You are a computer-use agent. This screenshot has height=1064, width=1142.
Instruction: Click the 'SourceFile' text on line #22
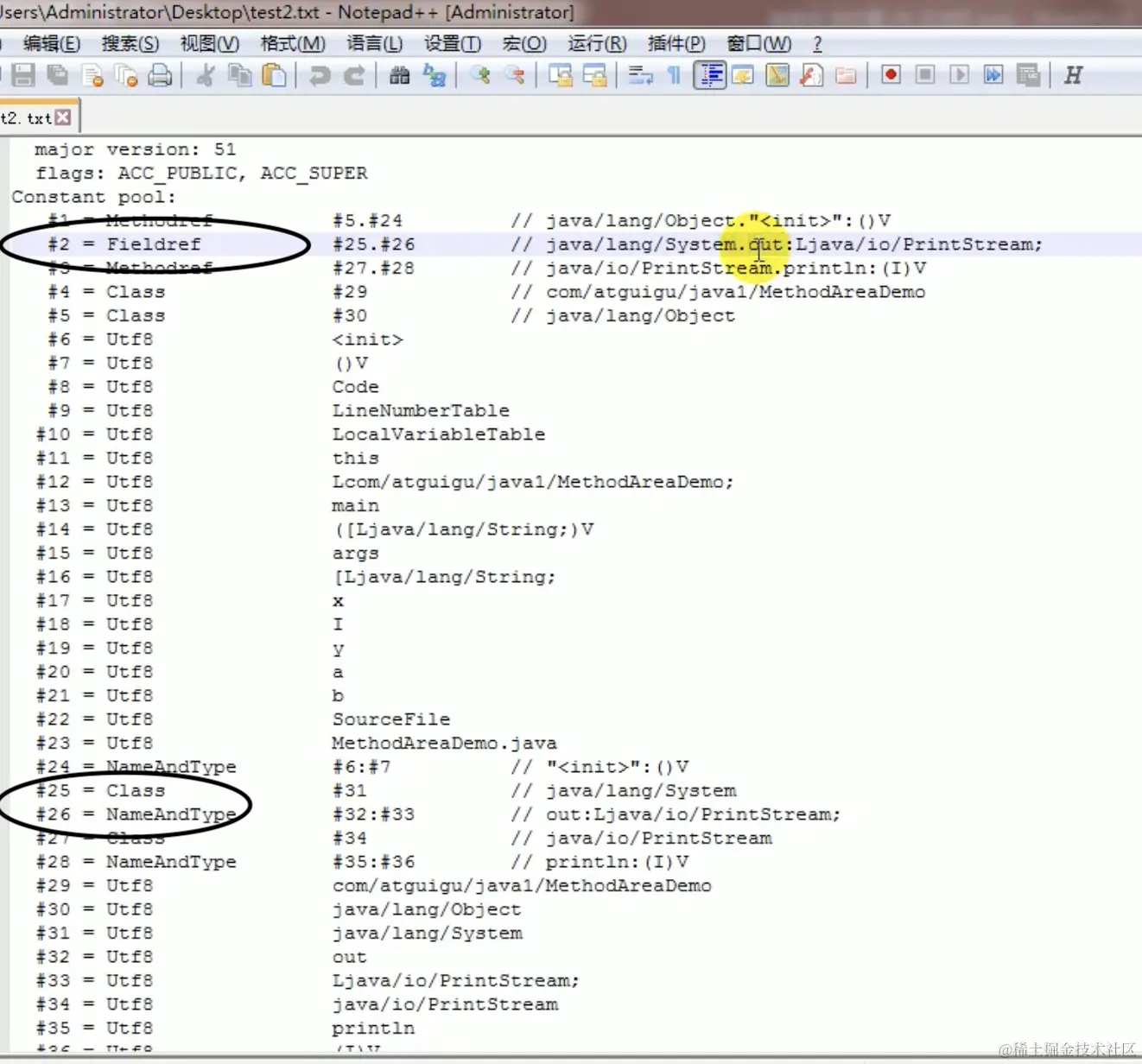[391, 719]
